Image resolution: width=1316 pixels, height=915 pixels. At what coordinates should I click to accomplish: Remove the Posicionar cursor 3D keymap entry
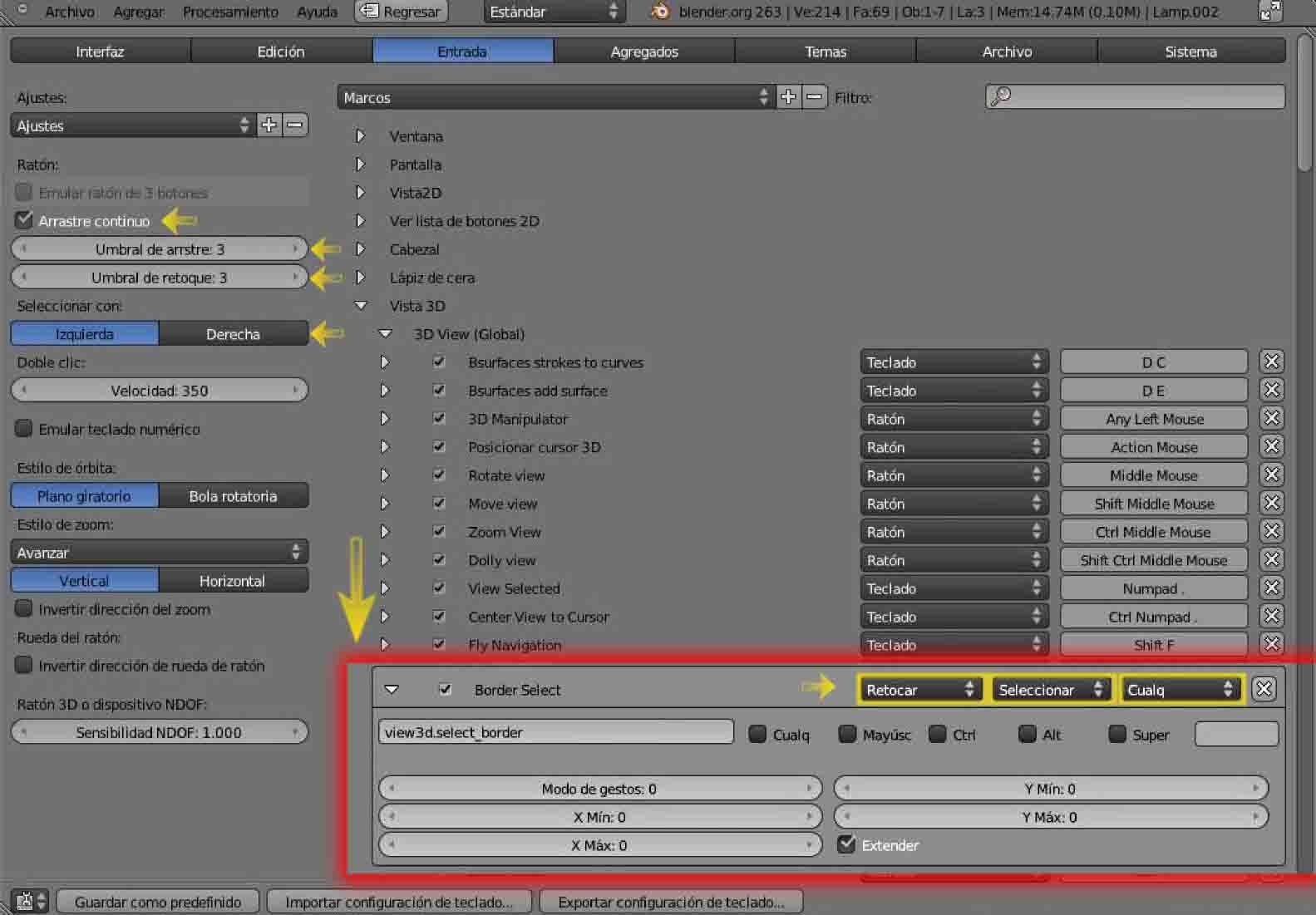pos(1271,446)
